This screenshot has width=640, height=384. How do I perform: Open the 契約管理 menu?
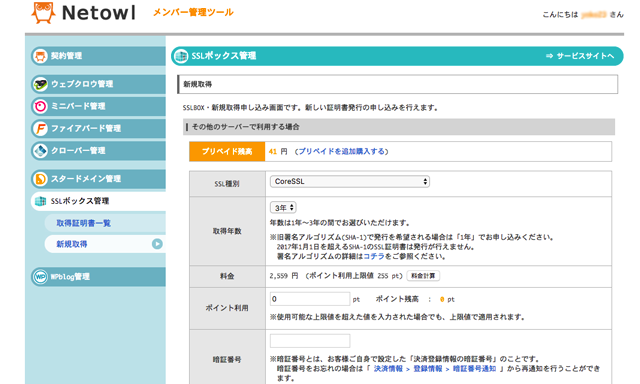98,56
